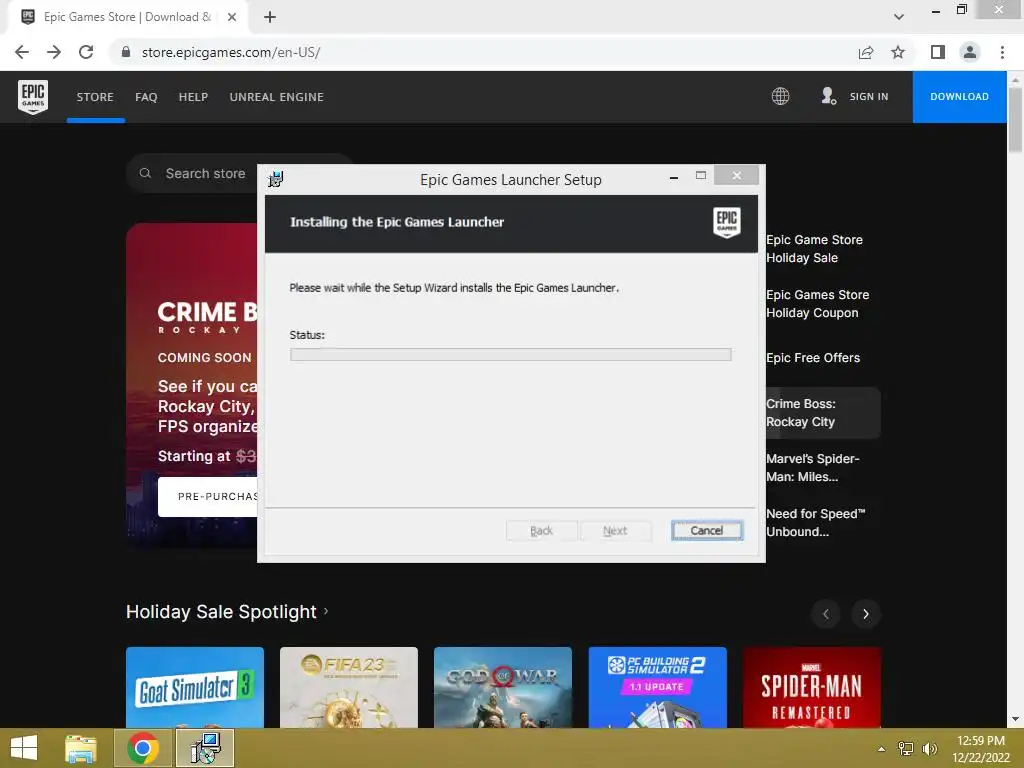This screenshot has width=1024, height=768.
Task: Cancel the Epic Games Launcher setup
Action: [x=707, y=530]
